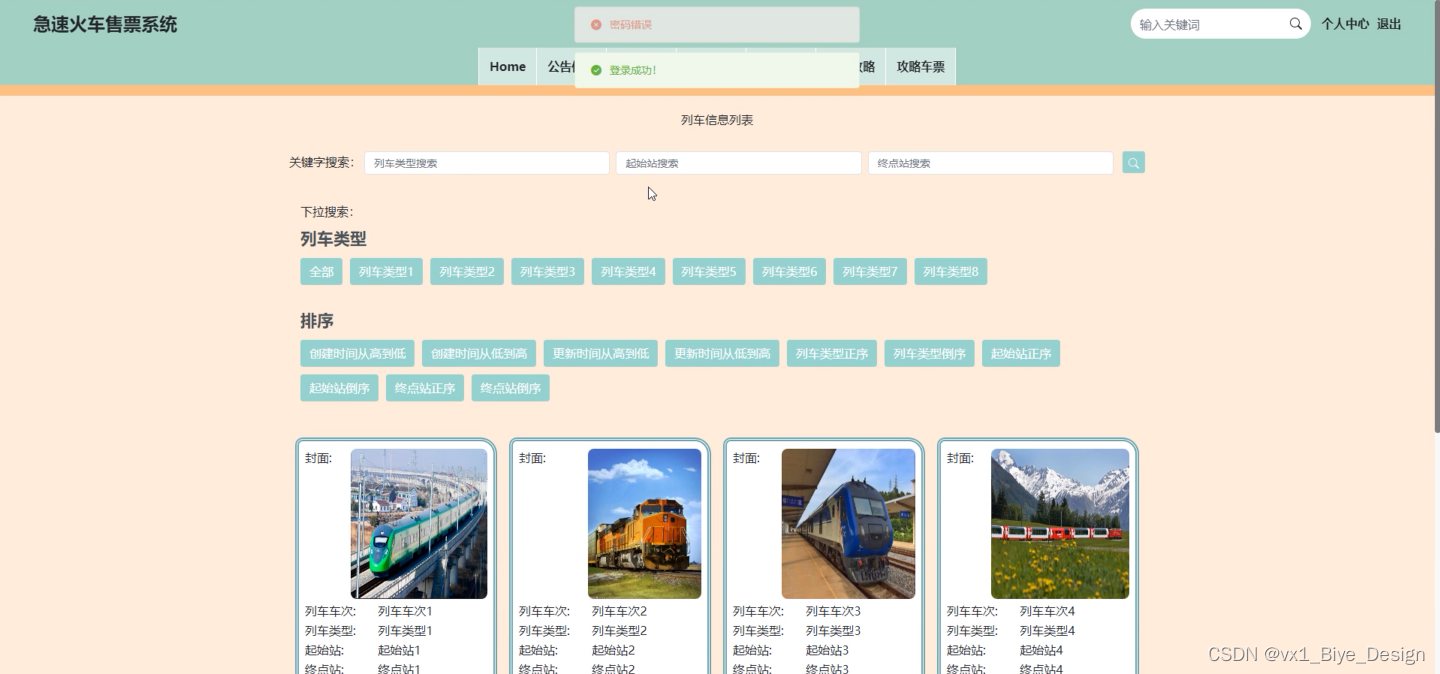Filter by 列车类型5
This screenshot has width=1440, height=674.
click(x=709, y=272)
